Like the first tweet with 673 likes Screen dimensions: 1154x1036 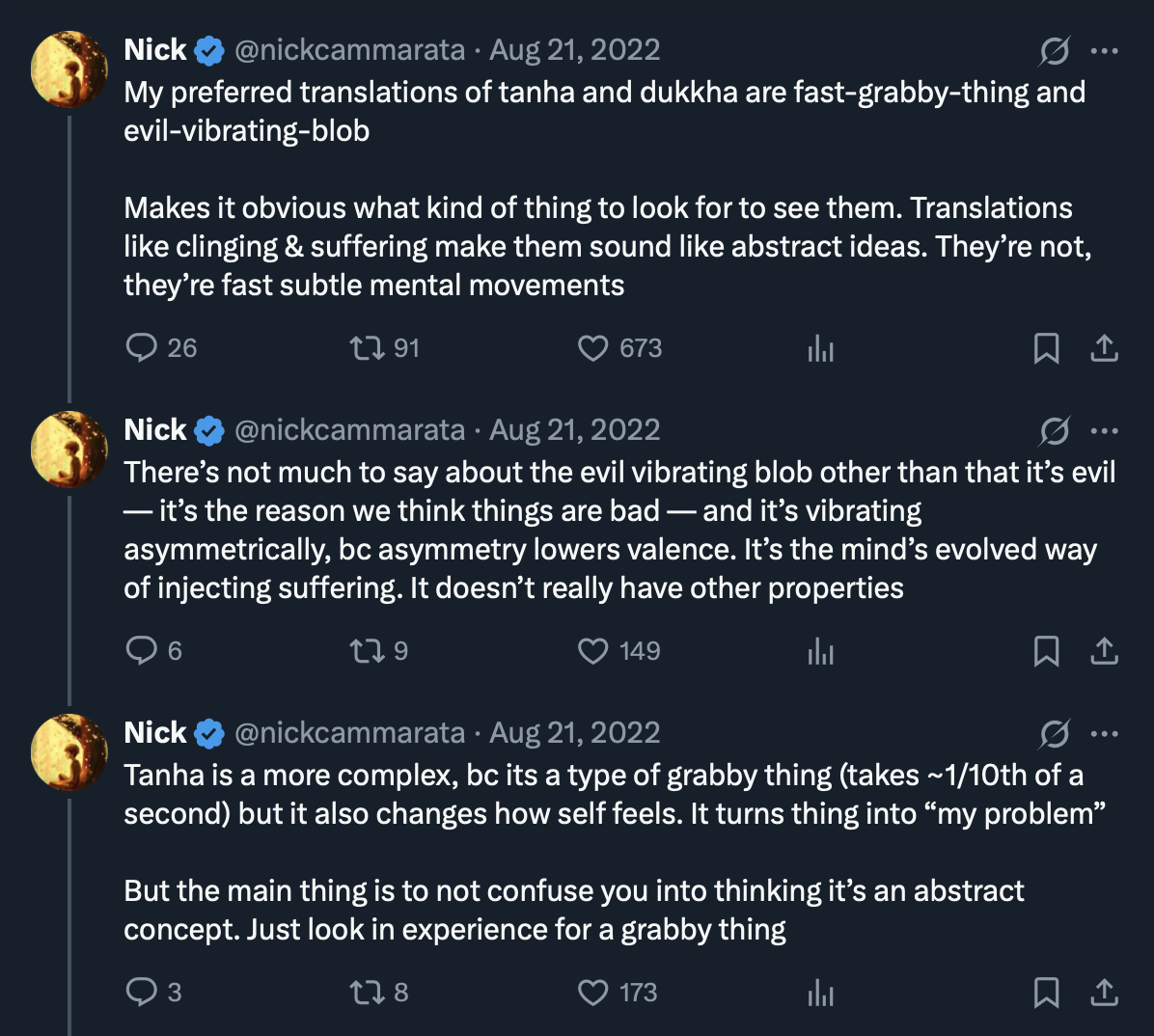pyautogui.click(x=592, y=347)
